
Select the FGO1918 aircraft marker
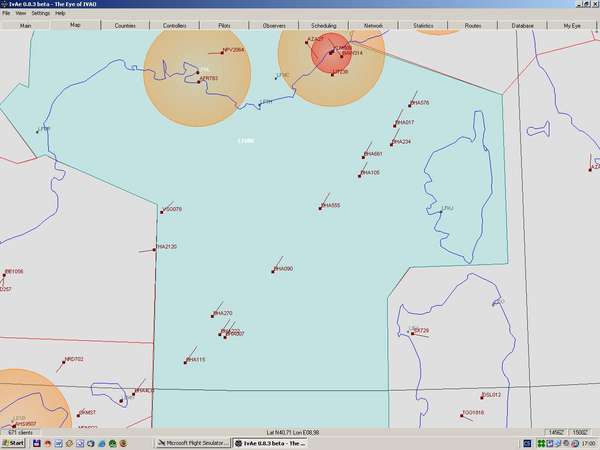click(462, 416)
